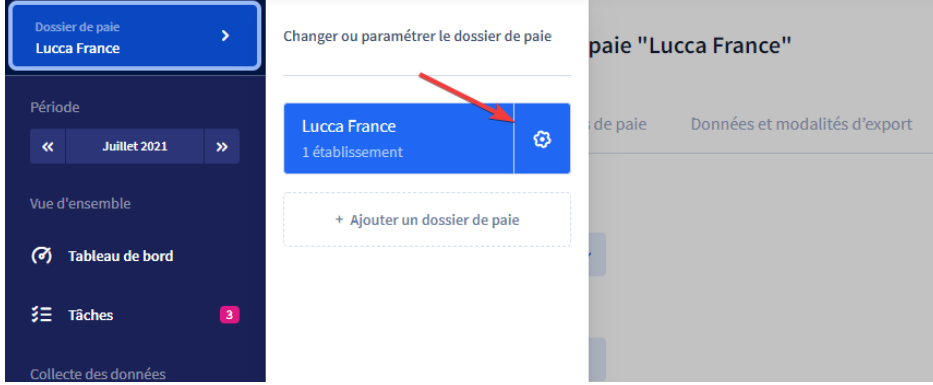Click the Tâches checklist icon

(x=42, y=314)
